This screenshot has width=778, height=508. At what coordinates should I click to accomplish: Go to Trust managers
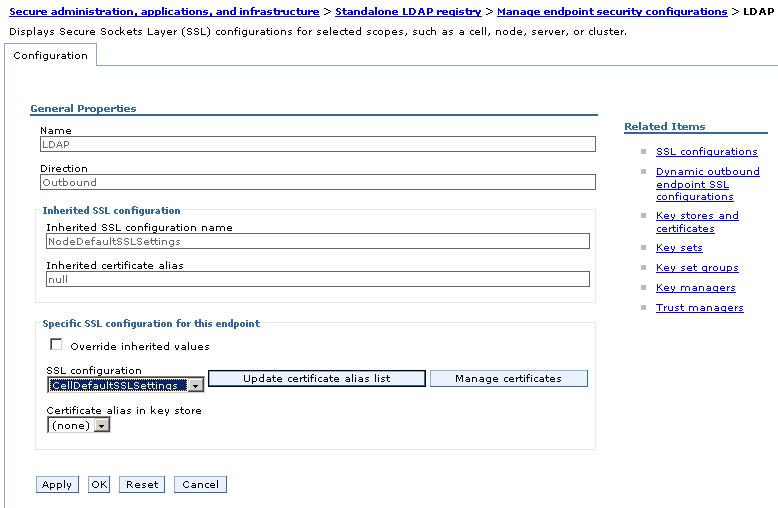700,308
